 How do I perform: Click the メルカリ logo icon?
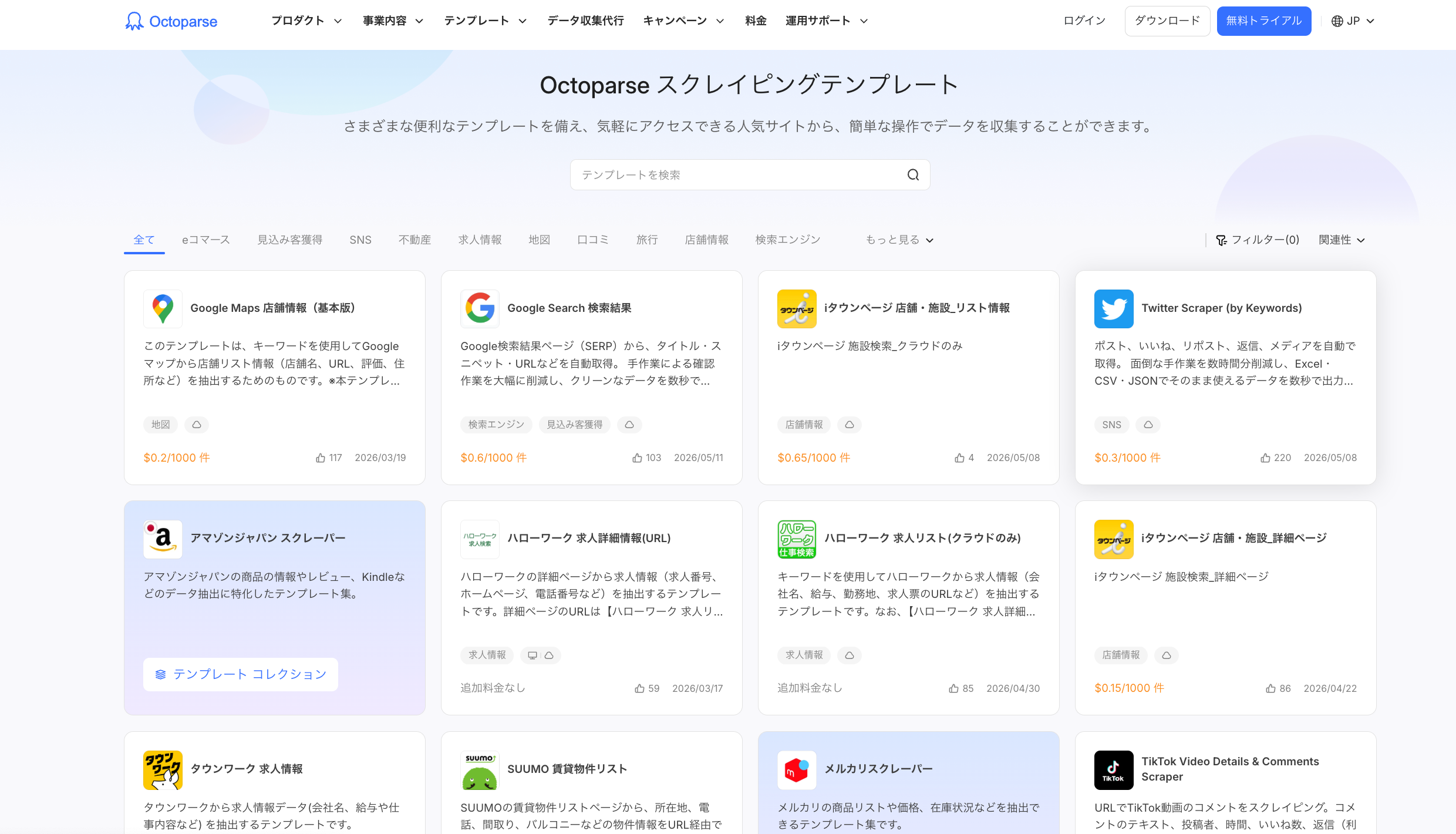[797, 769]
